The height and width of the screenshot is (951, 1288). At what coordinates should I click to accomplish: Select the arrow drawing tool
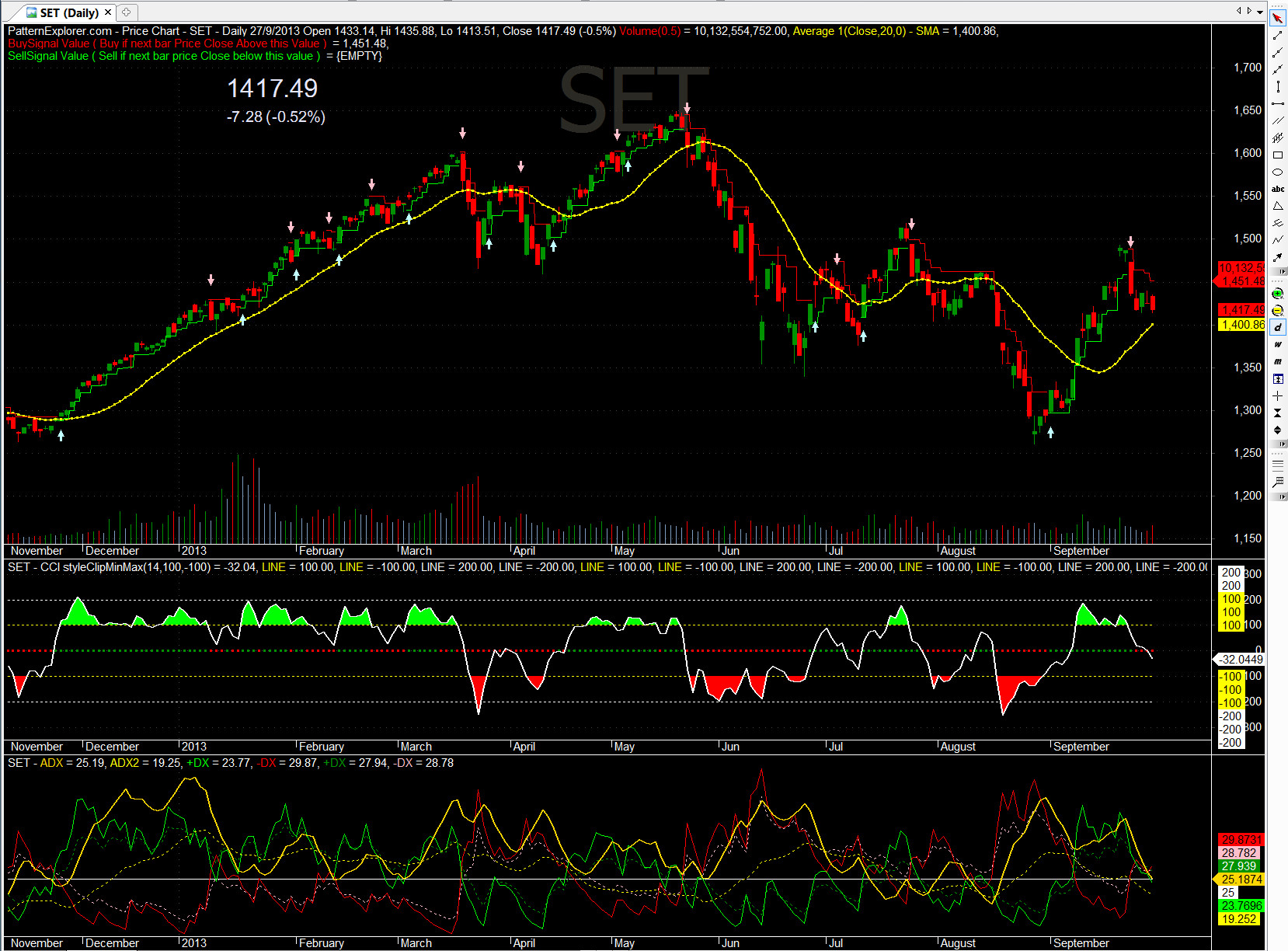coord(1278,258)
